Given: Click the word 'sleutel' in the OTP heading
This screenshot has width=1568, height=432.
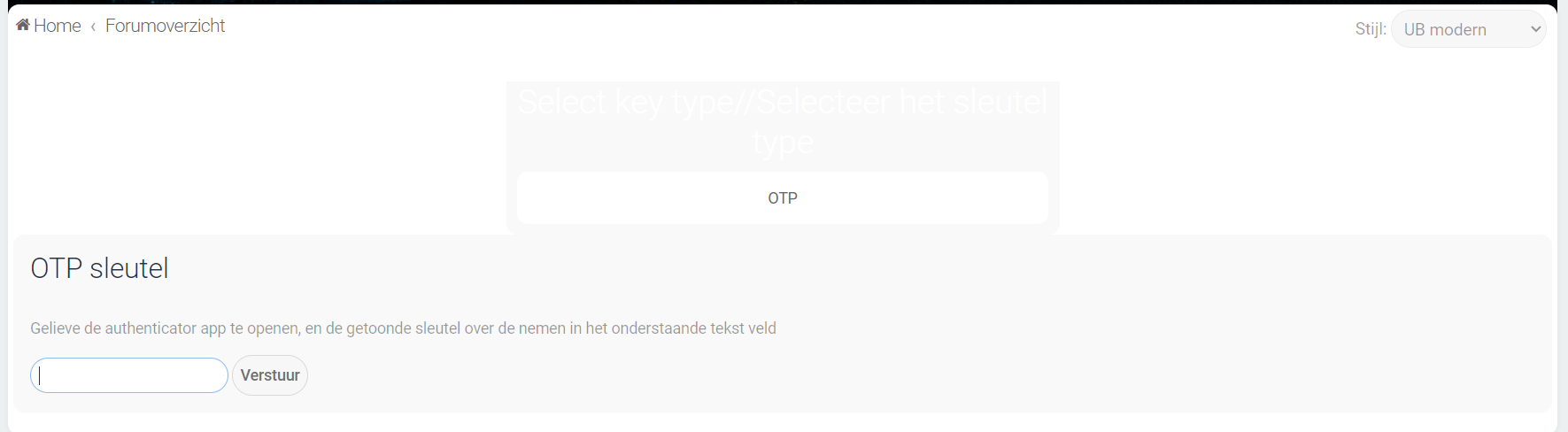Looking at the screenshot, I should pos(129,268).
